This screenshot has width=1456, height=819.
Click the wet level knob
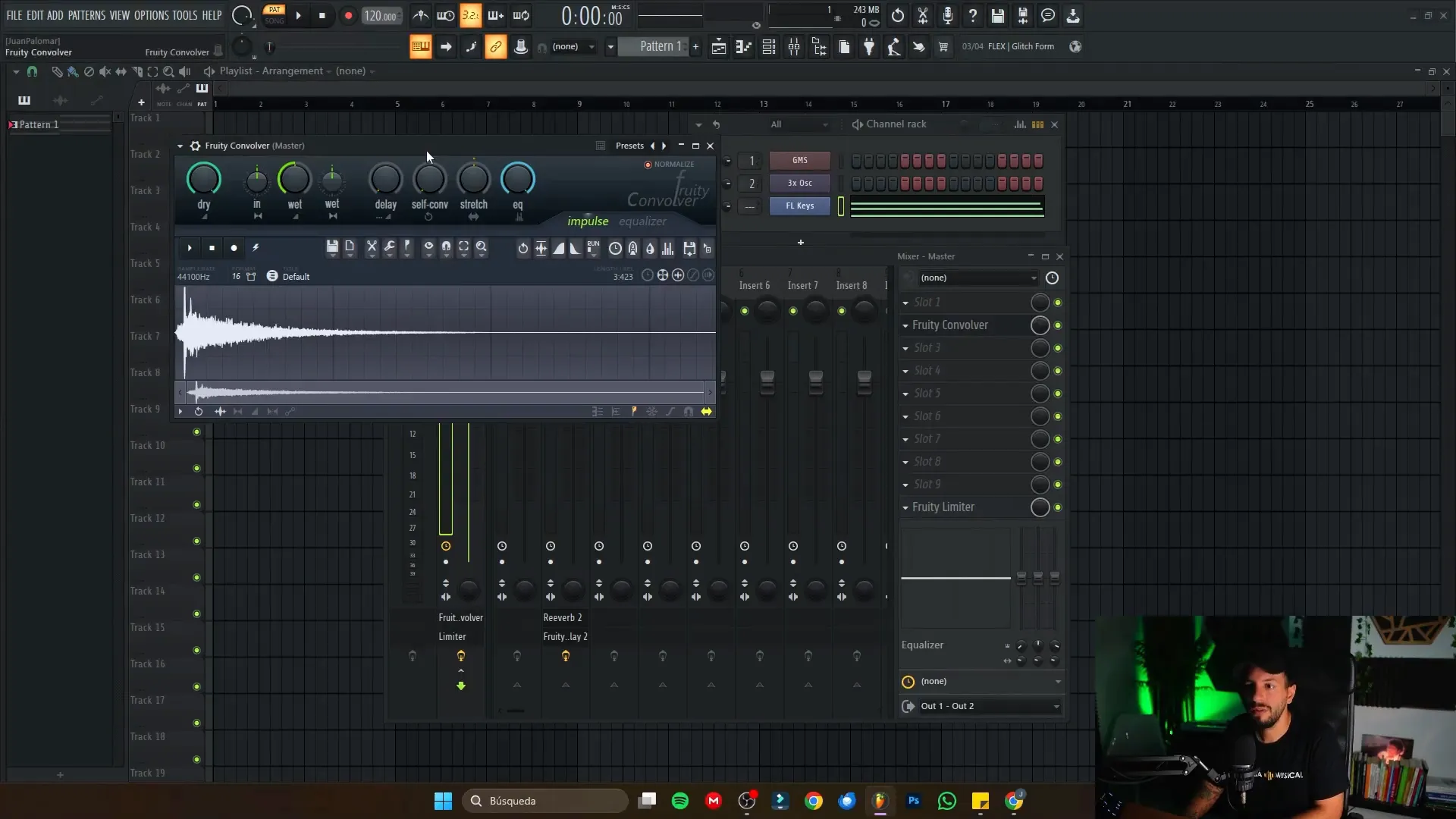(x=294, y=180)
